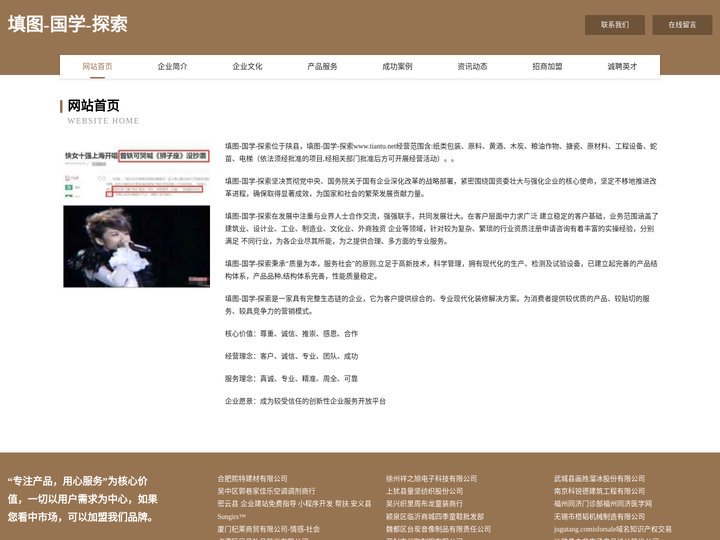Click the 快女十强 headline screenshot image
720x540 pixels.
[137, 174]
